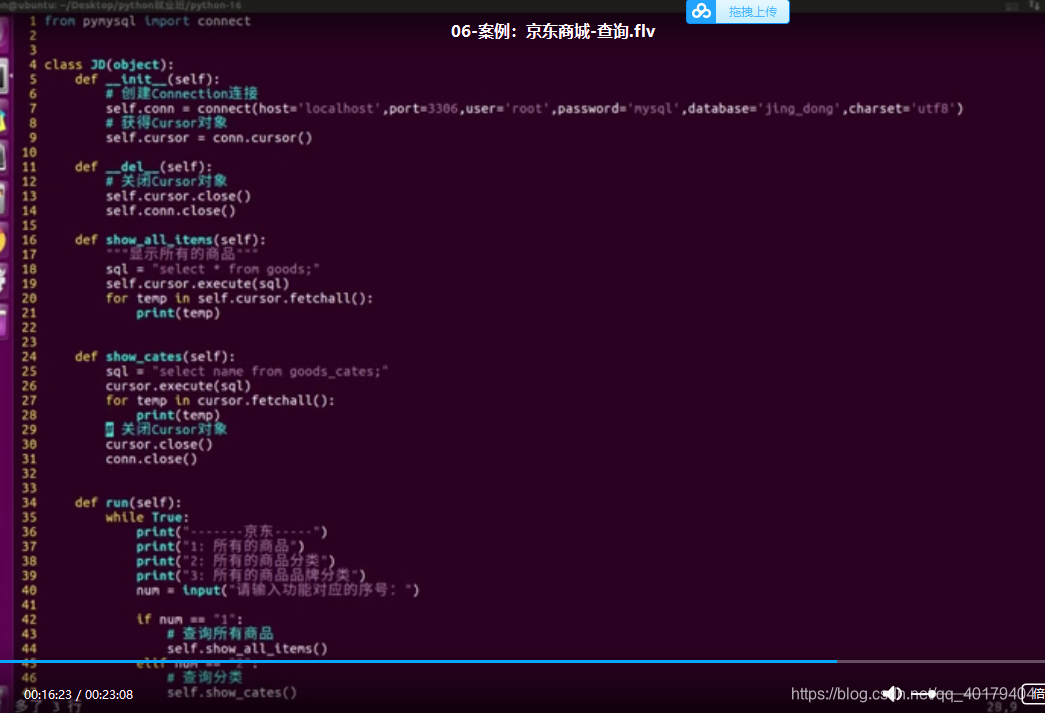Click the 'self.conn = connect(host=...' line
This screenshot has height=713, width=1045.
[x=534, y=108]
